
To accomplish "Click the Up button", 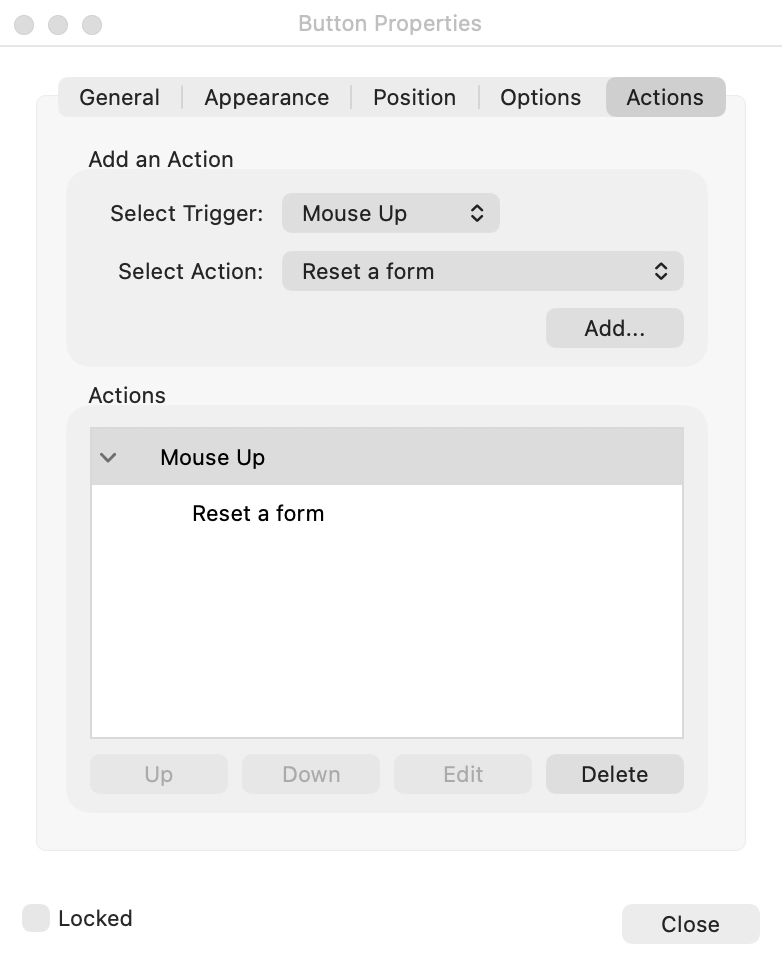I will [x=159, y=774].
